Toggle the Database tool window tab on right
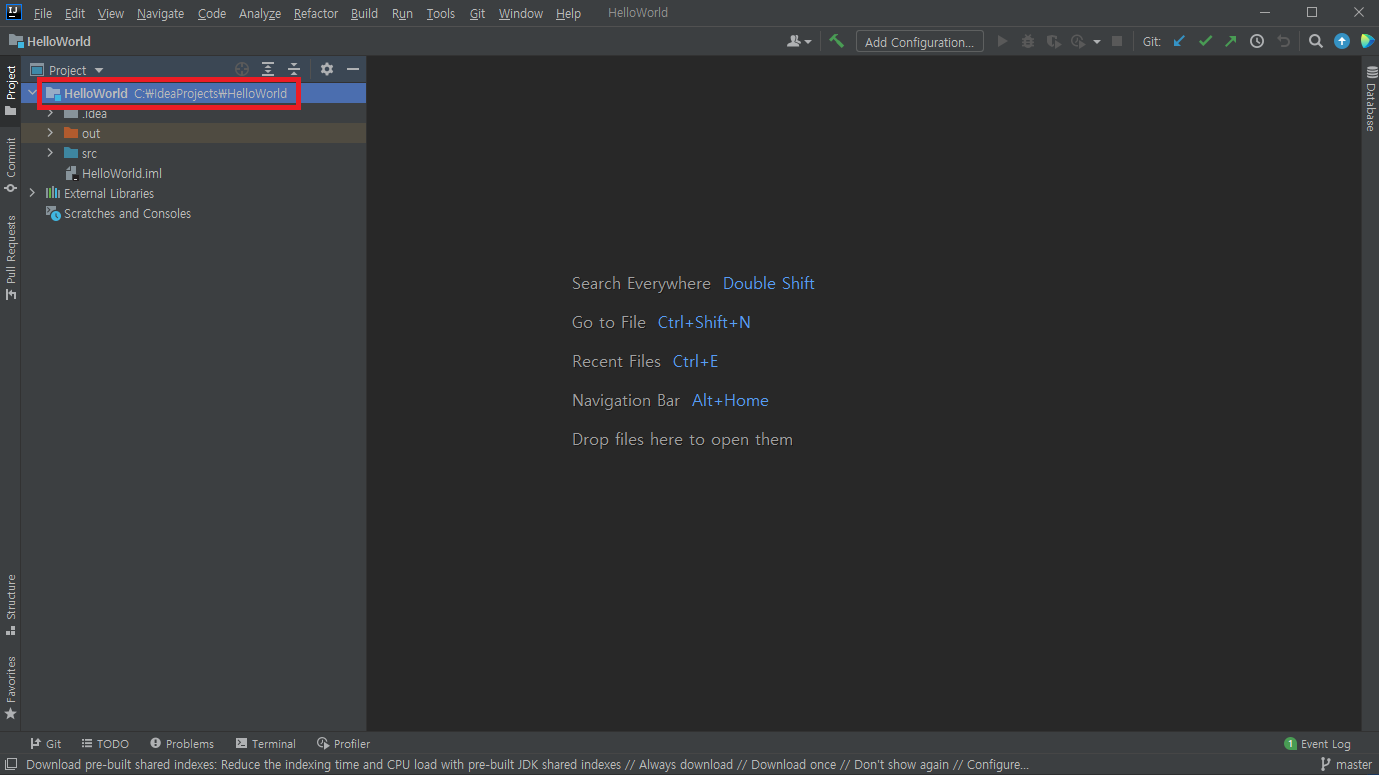1379x775 pixels. coord(1370,98)
